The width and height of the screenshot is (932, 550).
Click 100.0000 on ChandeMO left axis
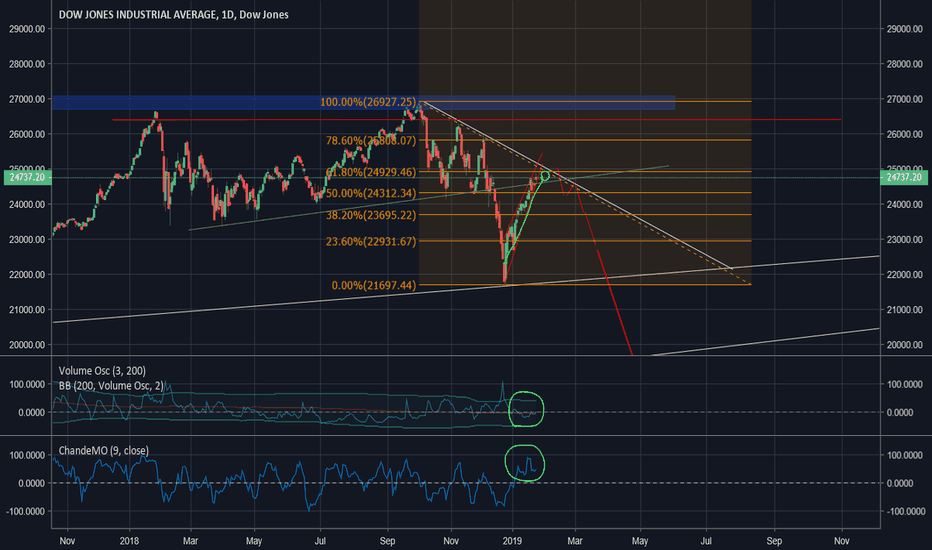click(27, 455)
